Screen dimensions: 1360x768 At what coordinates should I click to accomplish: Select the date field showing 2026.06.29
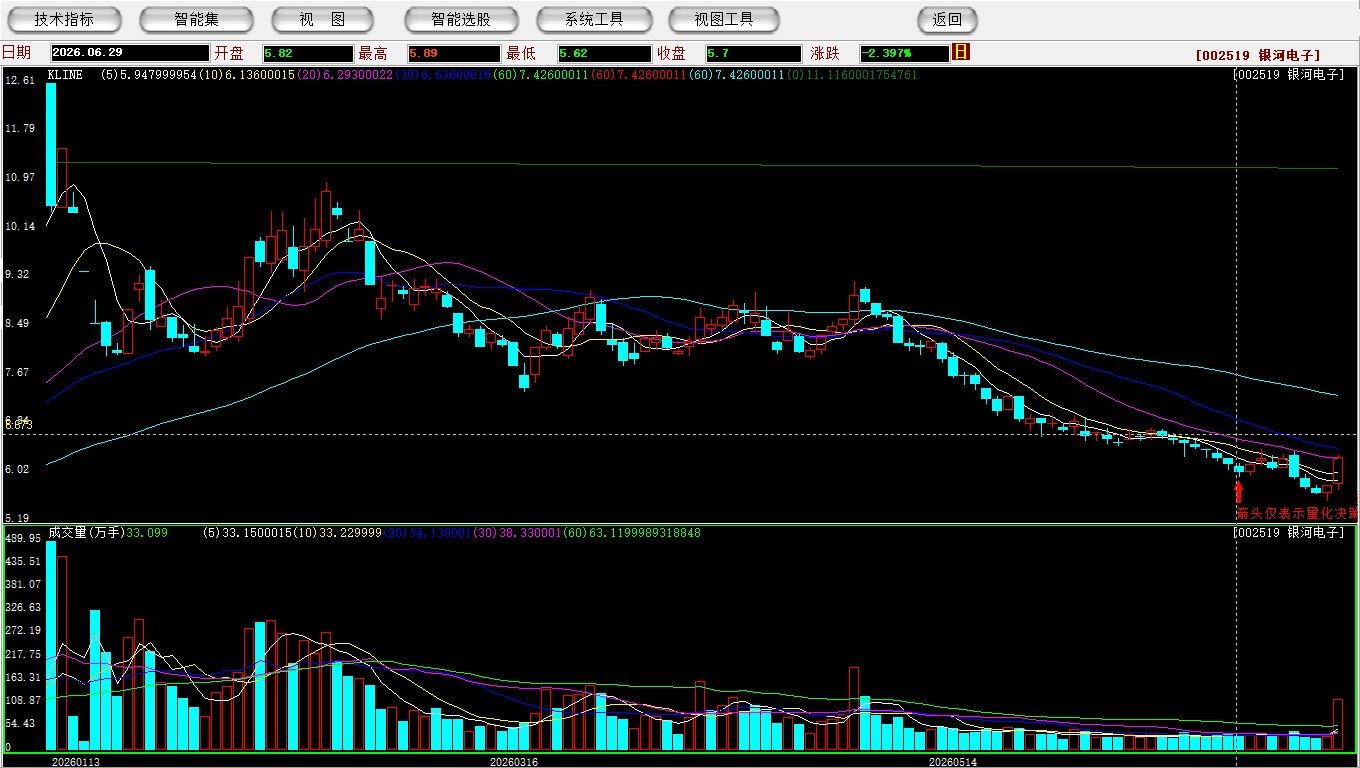coord(130,54)
